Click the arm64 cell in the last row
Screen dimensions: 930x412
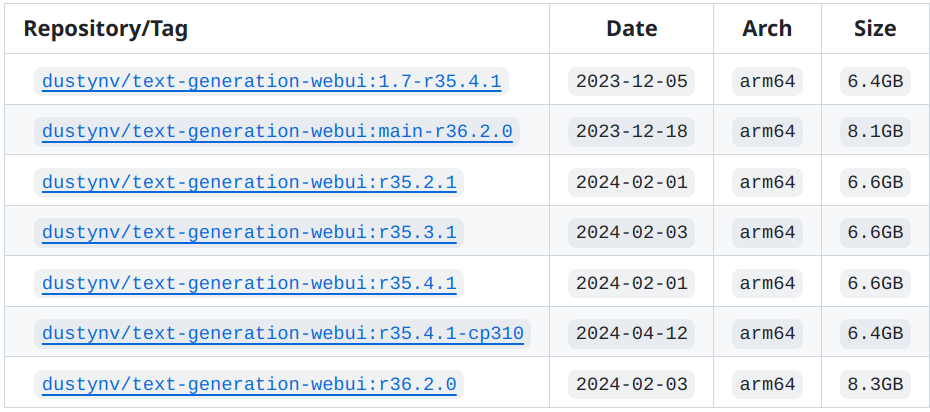point(767,384)
